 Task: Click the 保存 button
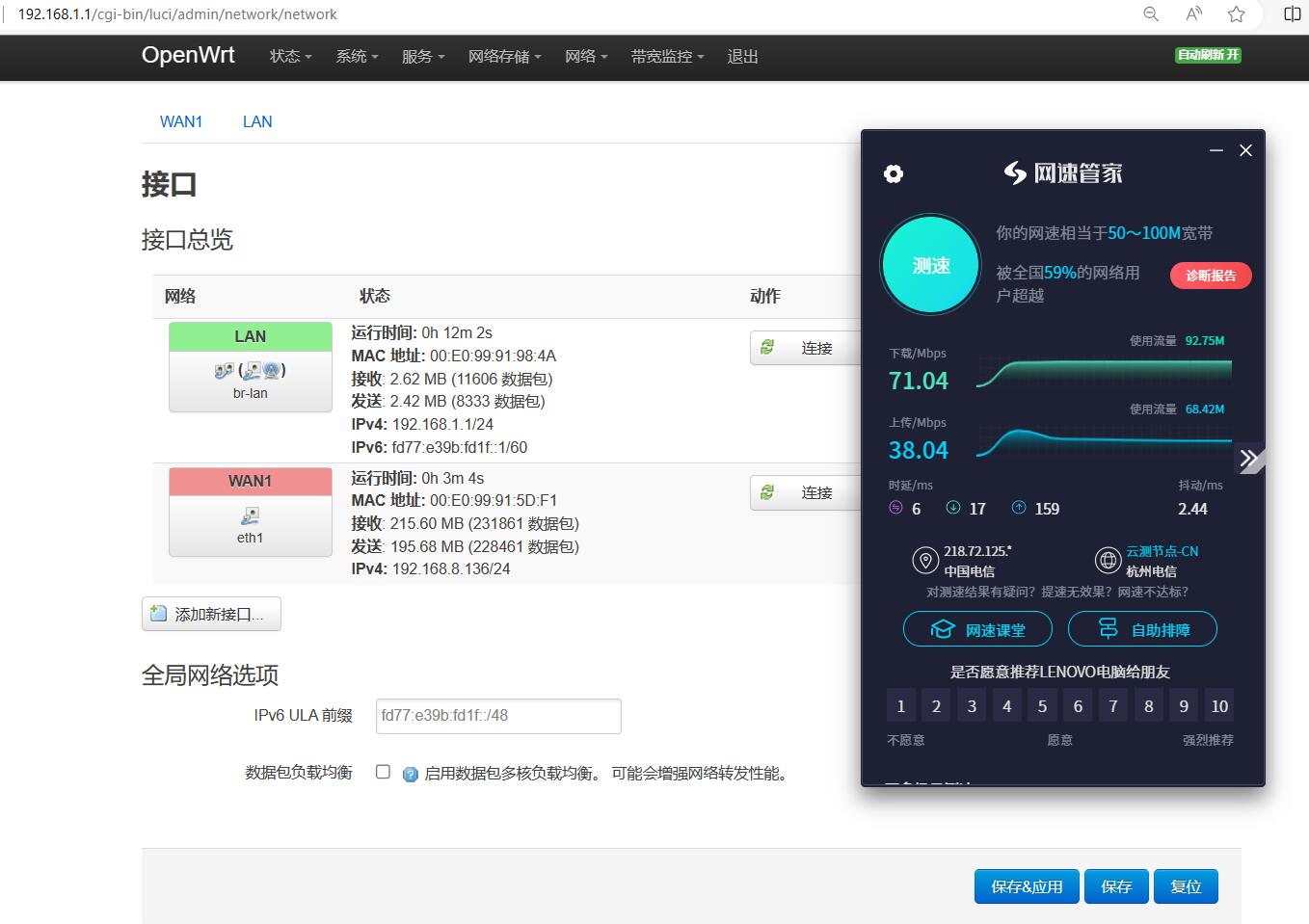[1116, 886]
